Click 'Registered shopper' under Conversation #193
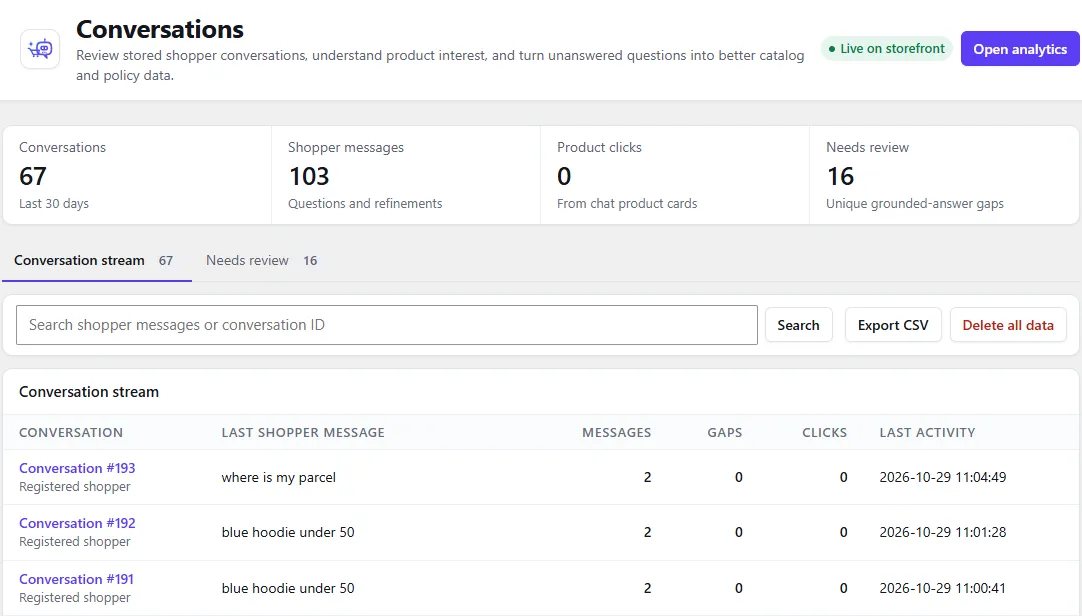This screenshot has height=616, width=1082. pos(75,486)
